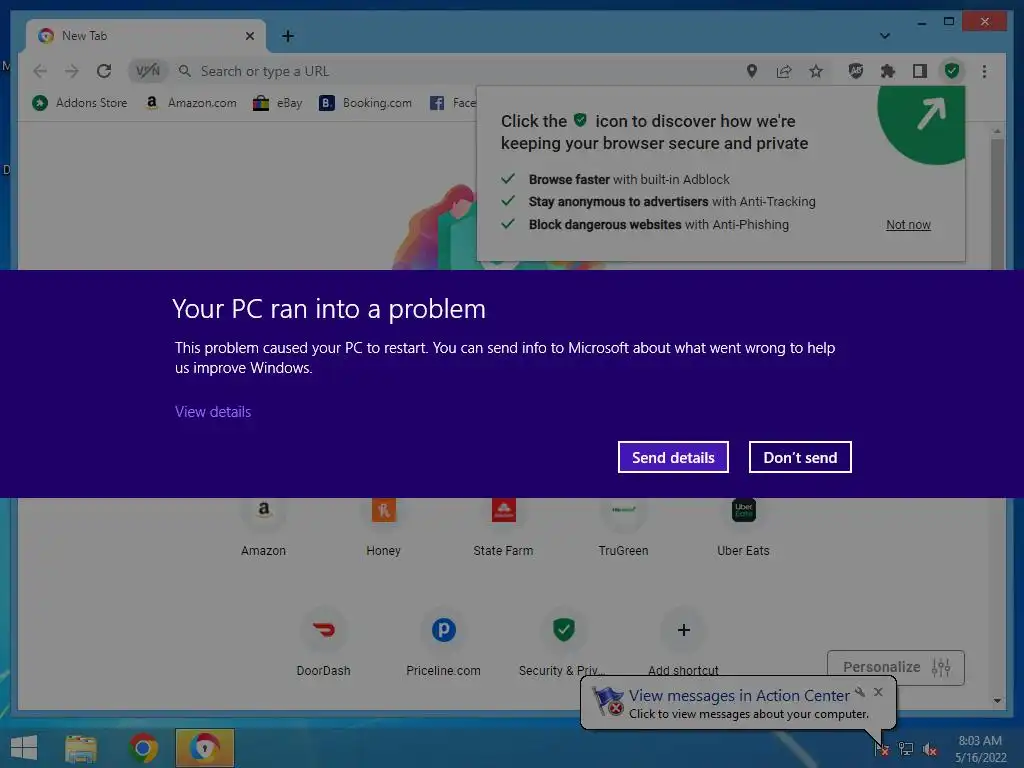1024x768 pixels.
Task: Go back to previous page
Action: click(x=40, y=71)
